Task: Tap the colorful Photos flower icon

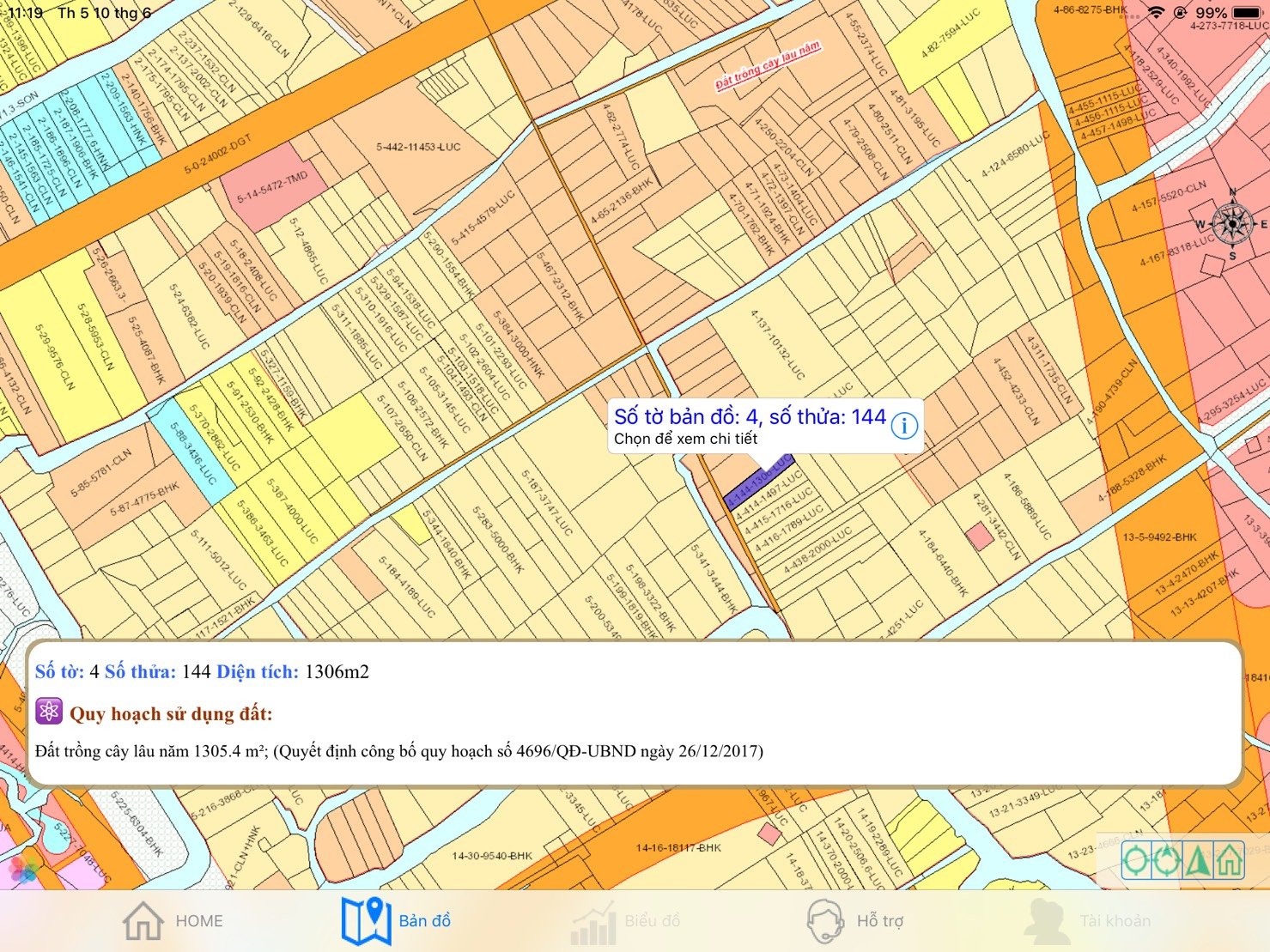Action: coord(24,869)
